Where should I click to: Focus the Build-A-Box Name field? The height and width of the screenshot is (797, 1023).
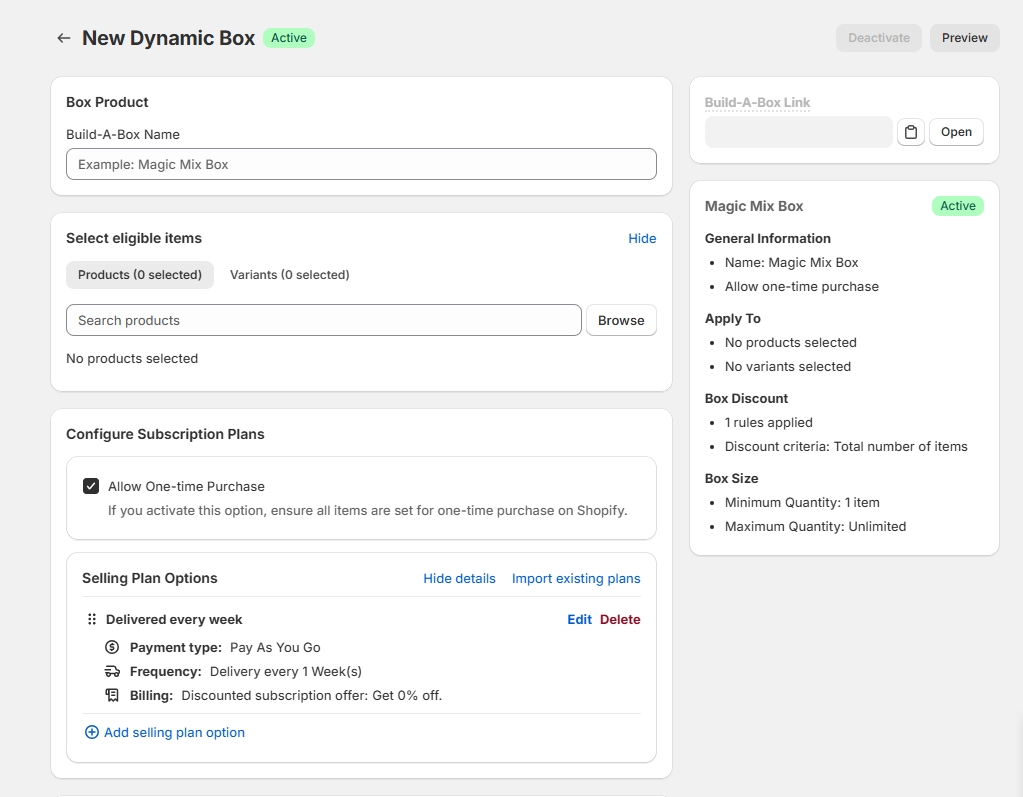(x=361, y=164)
